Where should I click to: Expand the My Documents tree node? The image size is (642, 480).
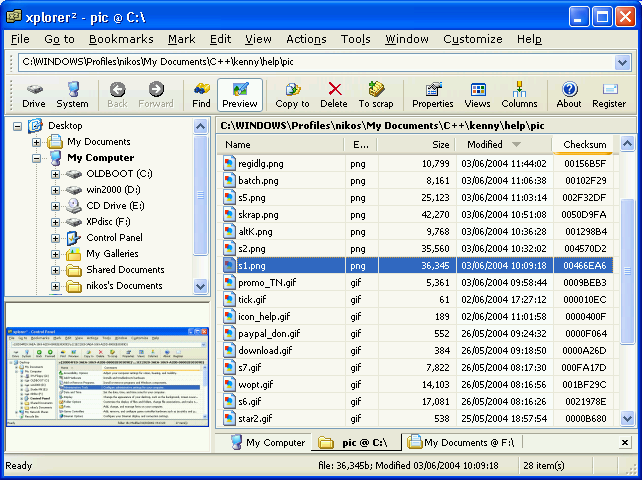pyautogui.click(x=36, y=142)
